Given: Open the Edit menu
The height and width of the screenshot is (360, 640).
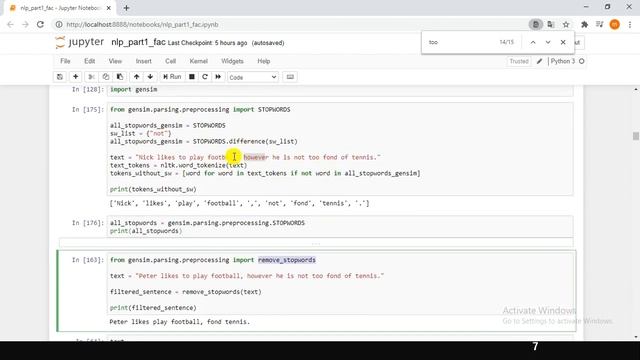Looking at the screenshot, I should click(89, 61).
